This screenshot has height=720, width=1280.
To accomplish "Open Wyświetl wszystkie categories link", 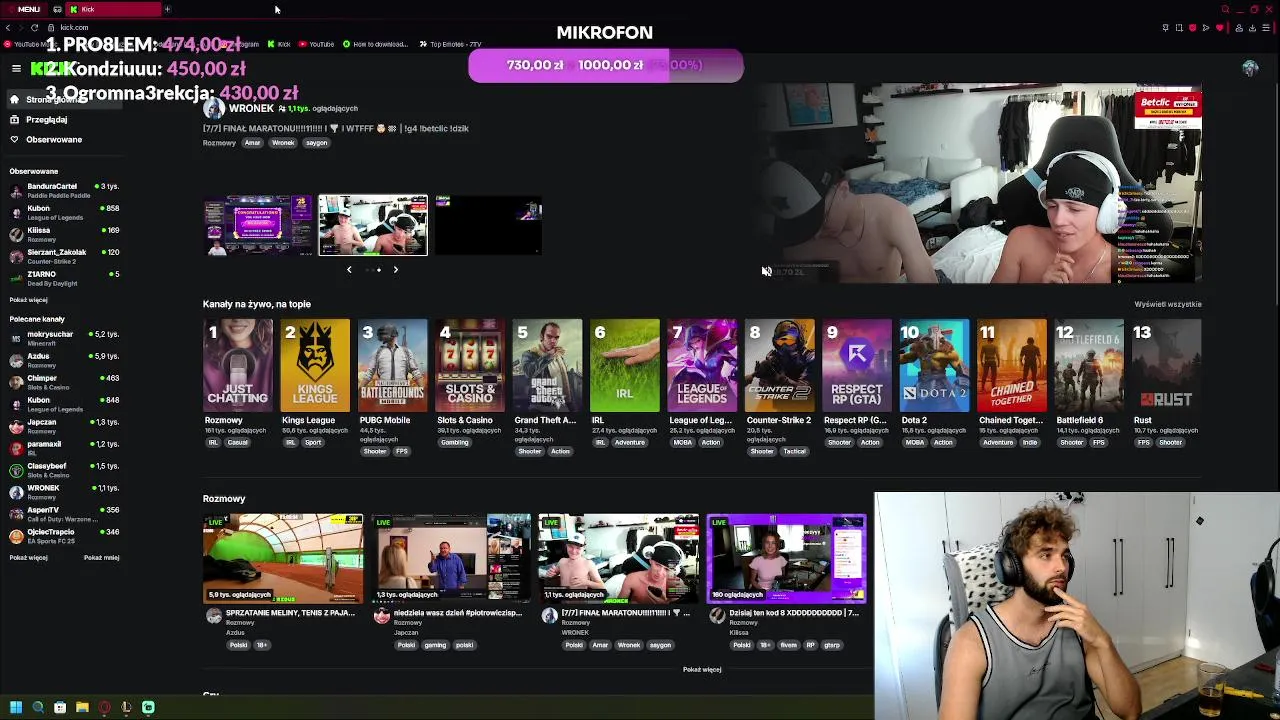I will [x=1168, y=304].
